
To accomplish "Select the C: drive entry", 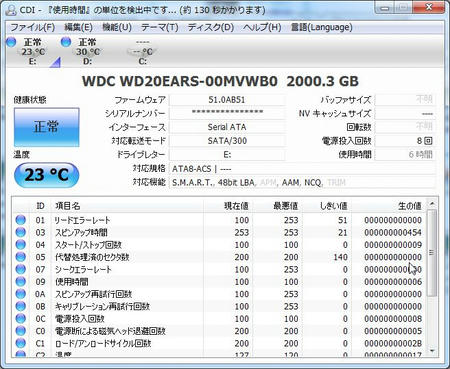I will 143,52.
